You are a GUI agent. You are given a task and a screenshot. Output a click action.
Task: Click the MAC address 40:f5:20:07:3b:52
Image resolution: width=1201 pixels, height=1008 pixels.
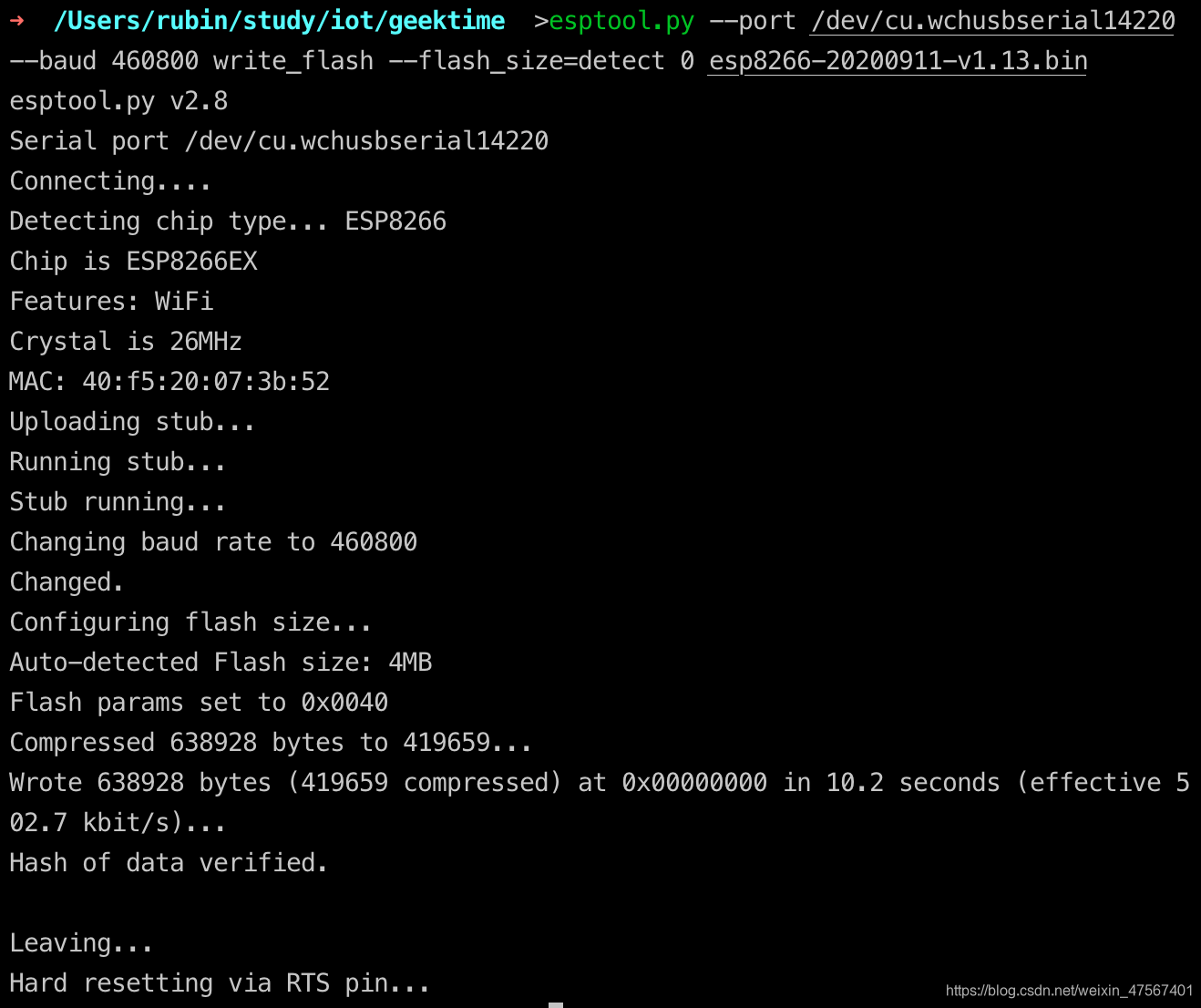coord(206,382)
